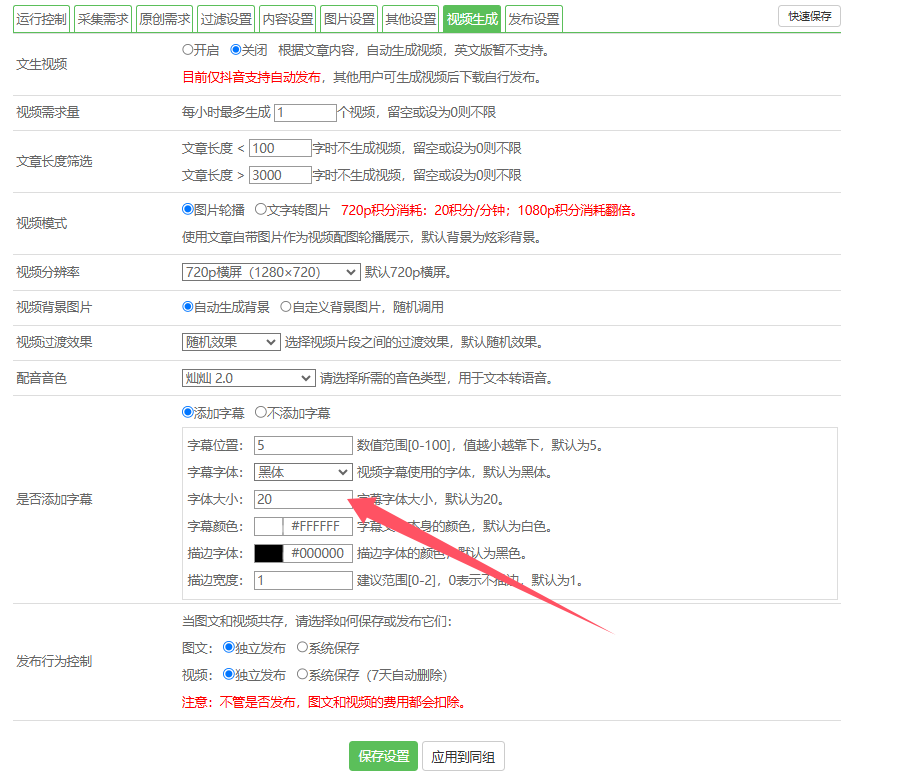This screenshot has height=783, width=918.
Task: Open the 发布设置 tab
Action: point(533,19)
